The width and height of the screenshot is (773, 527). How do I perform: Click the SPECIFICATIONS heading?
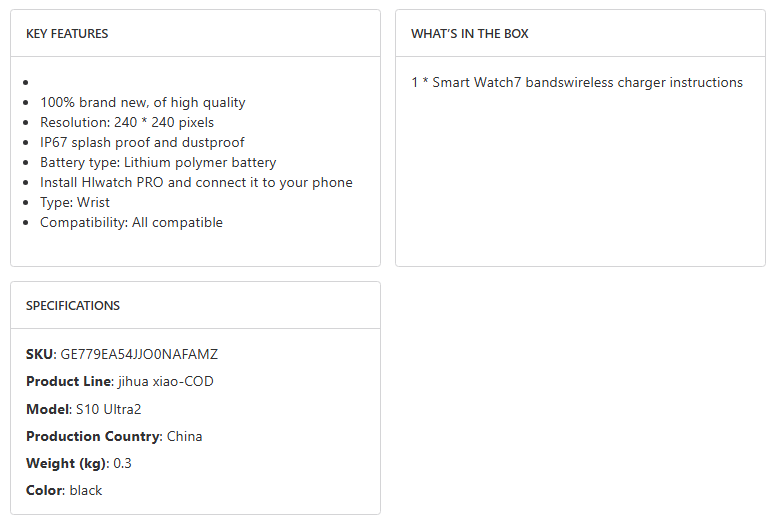tap(73, 306)
